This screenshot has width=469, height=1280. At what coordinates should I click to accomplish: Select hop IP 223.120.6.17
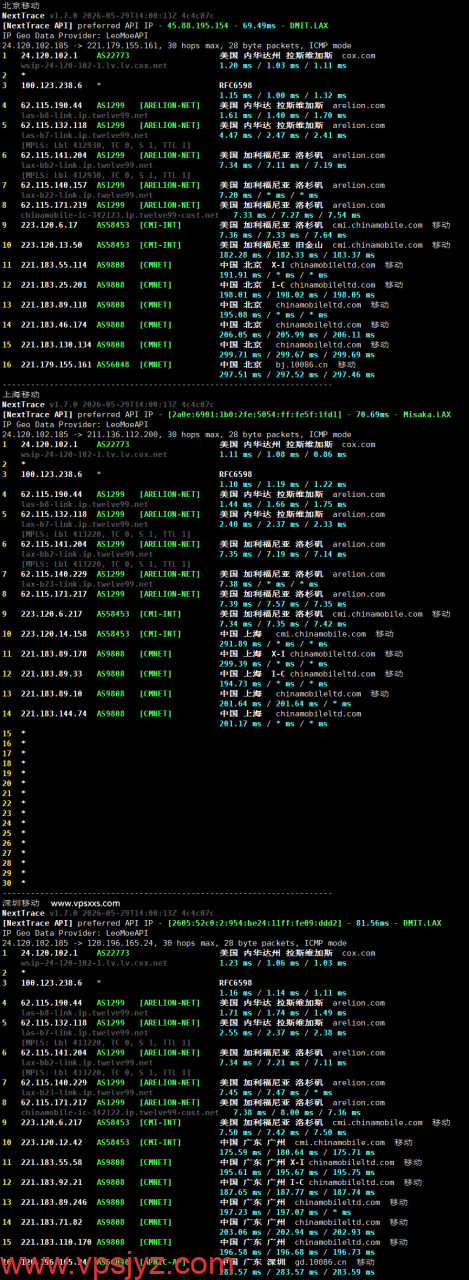48,225
